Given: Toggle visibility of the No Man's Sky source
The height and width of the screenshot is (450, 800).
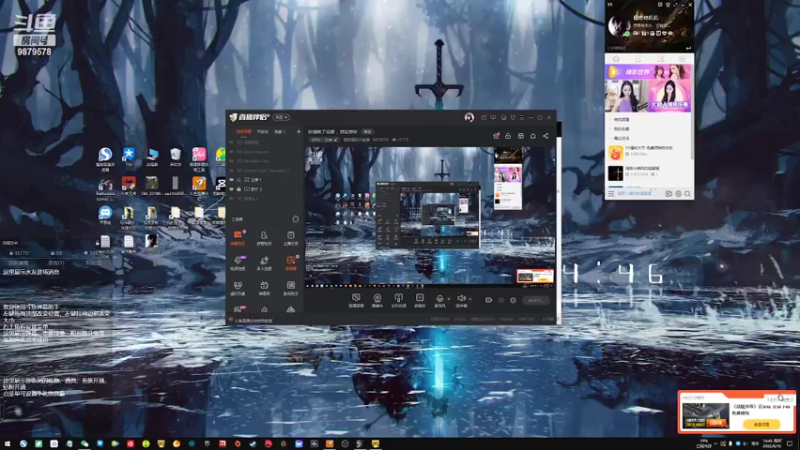Looking at the screenshot, I should click(232, 161).
